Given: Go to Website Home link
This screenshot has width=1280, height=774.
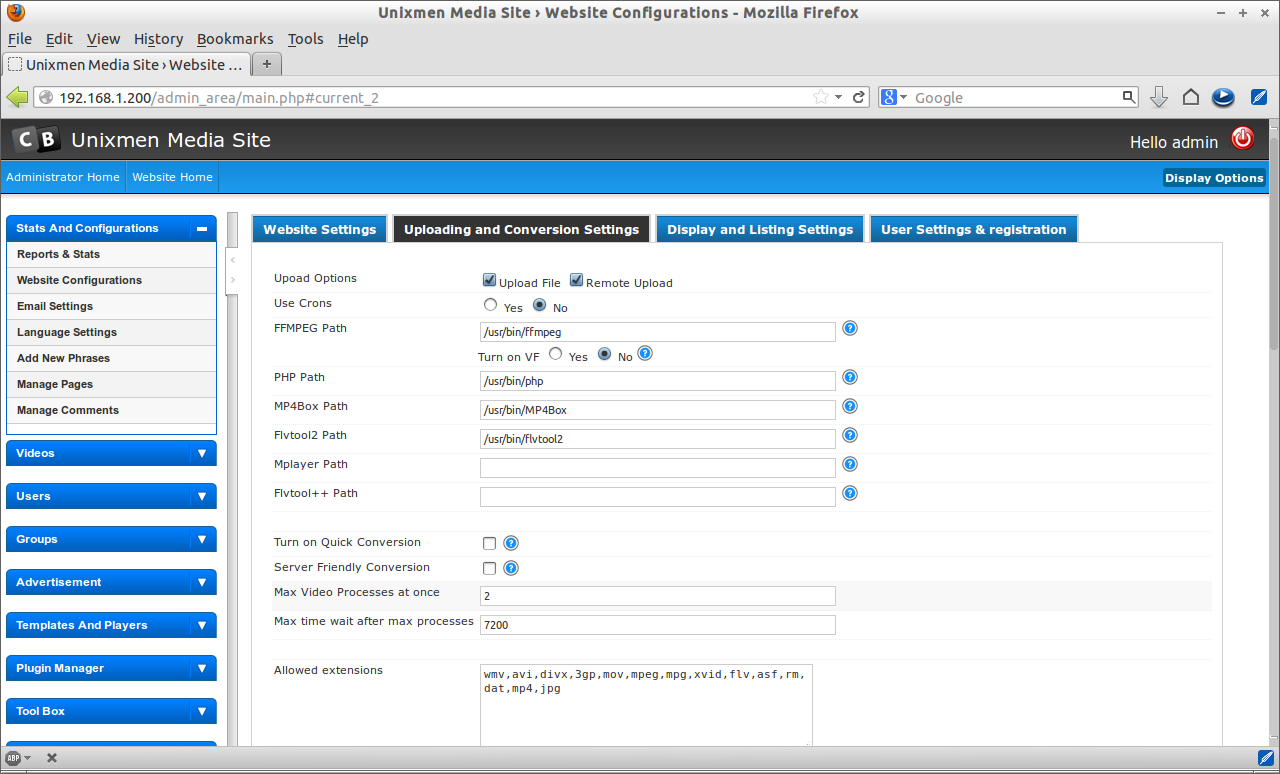Looking at the screenshot, I should [172, 177].
